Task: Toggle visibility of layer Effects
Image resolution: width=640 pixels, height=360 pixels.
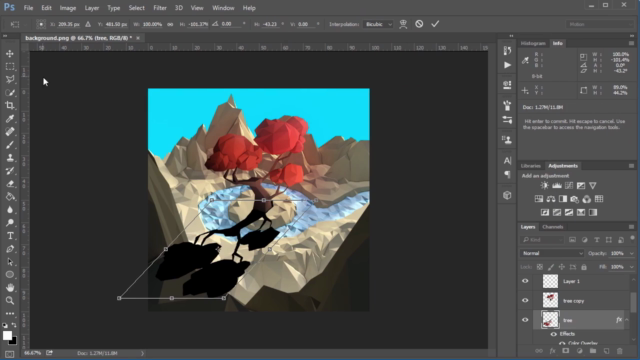Action: click(553, 334)
